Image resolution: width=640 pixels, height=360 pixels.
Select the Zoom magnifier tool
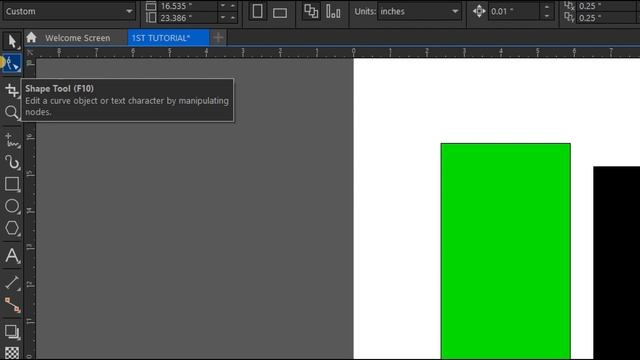pyautogui.click(x=11, y=112)
